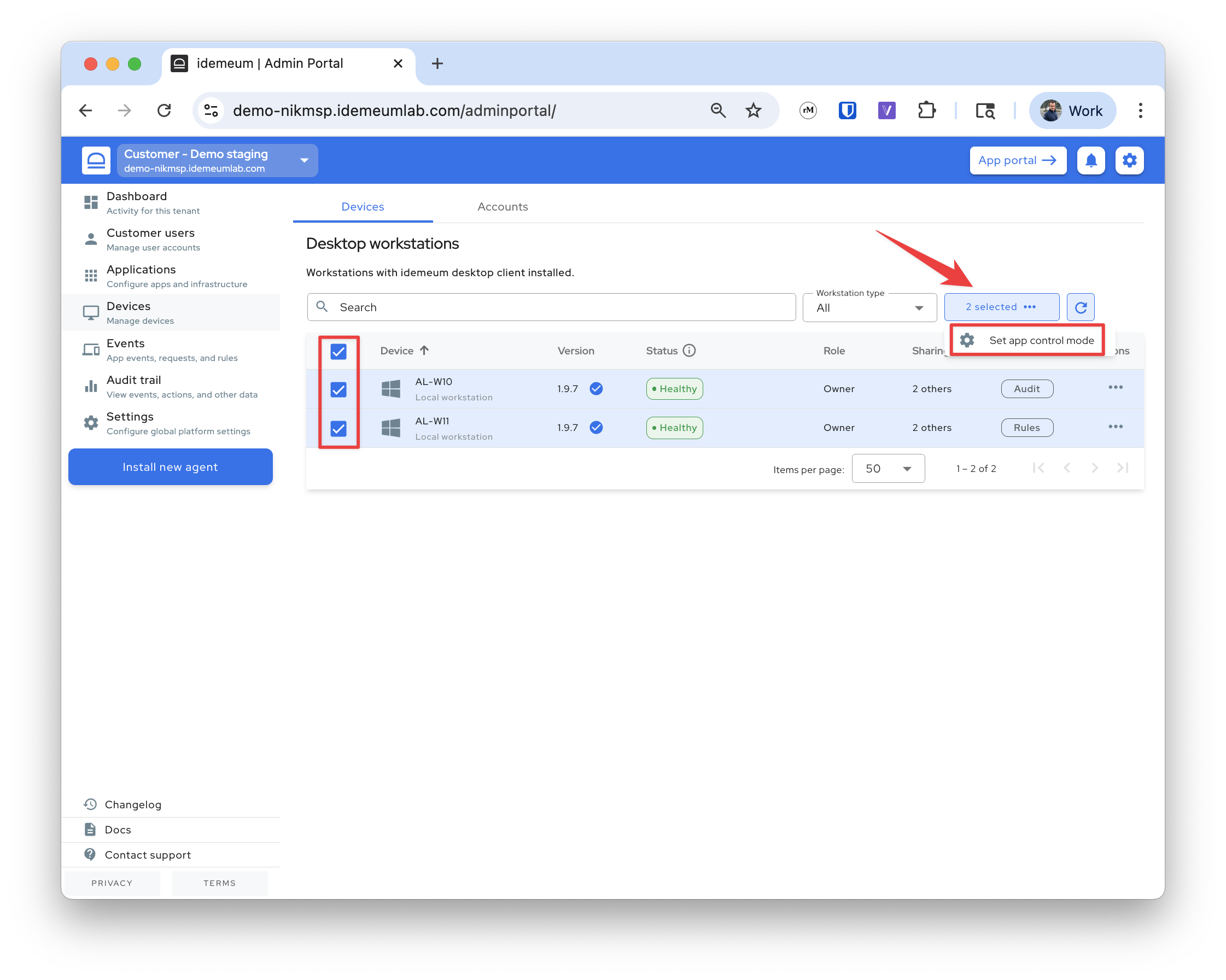Refresh the workstations list

tap(1081, 307)
